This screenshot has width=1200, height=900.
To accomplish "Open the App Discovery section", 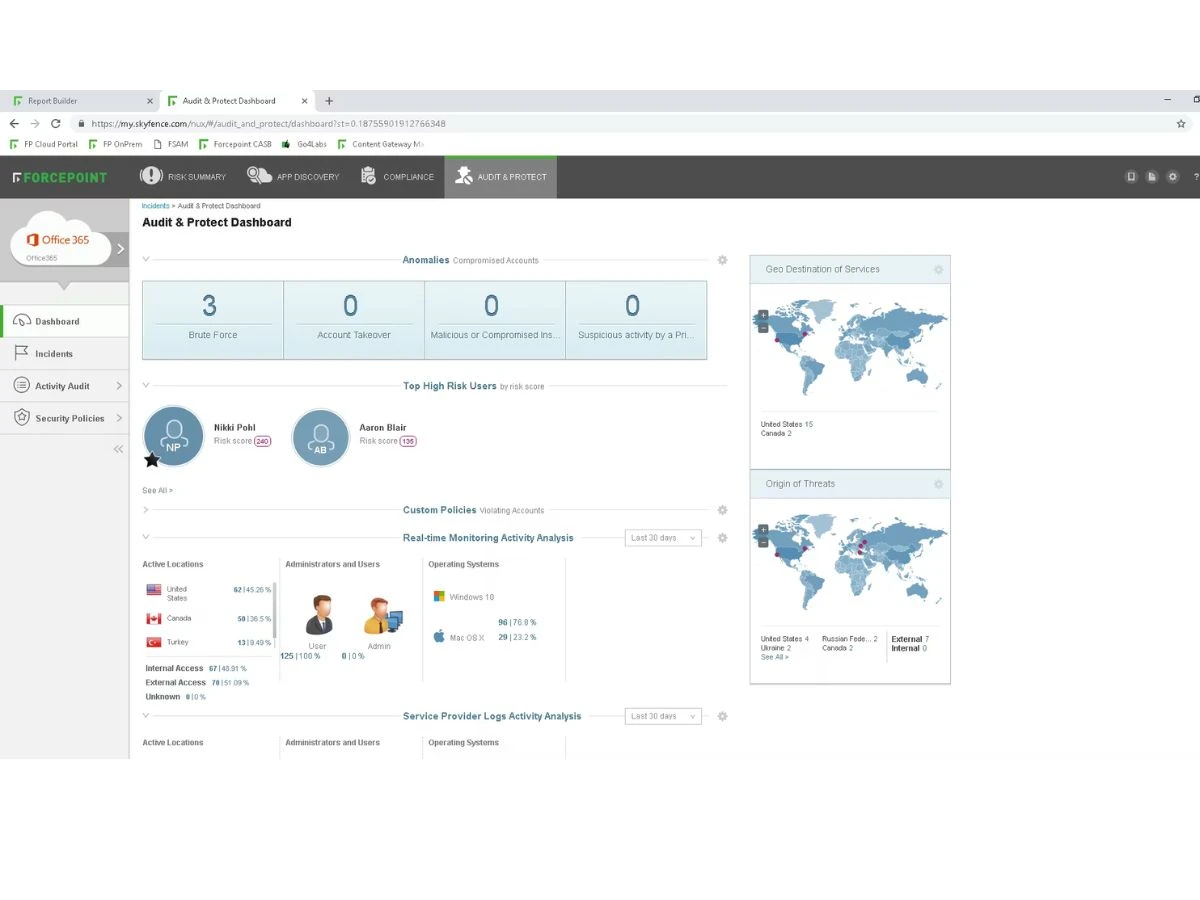I will tap(293, 177).
